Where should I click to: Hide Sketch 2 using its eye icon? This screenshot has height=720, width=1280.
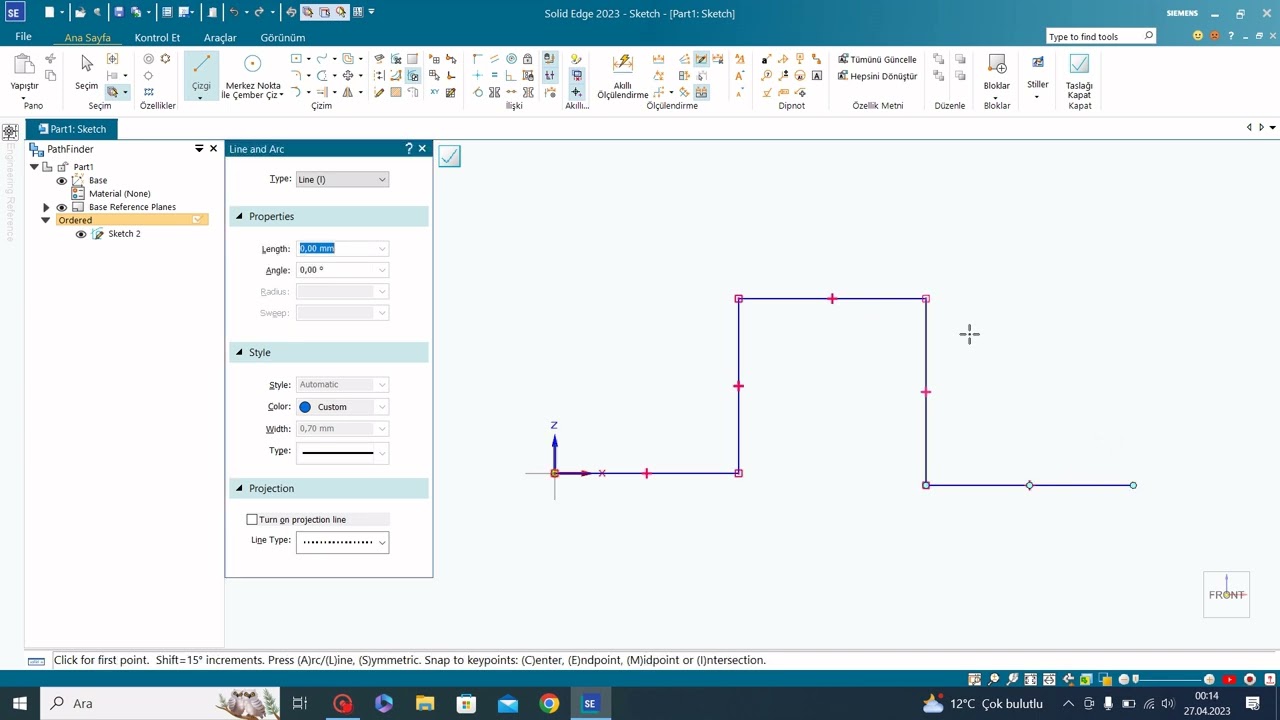[x=81, y=234]
